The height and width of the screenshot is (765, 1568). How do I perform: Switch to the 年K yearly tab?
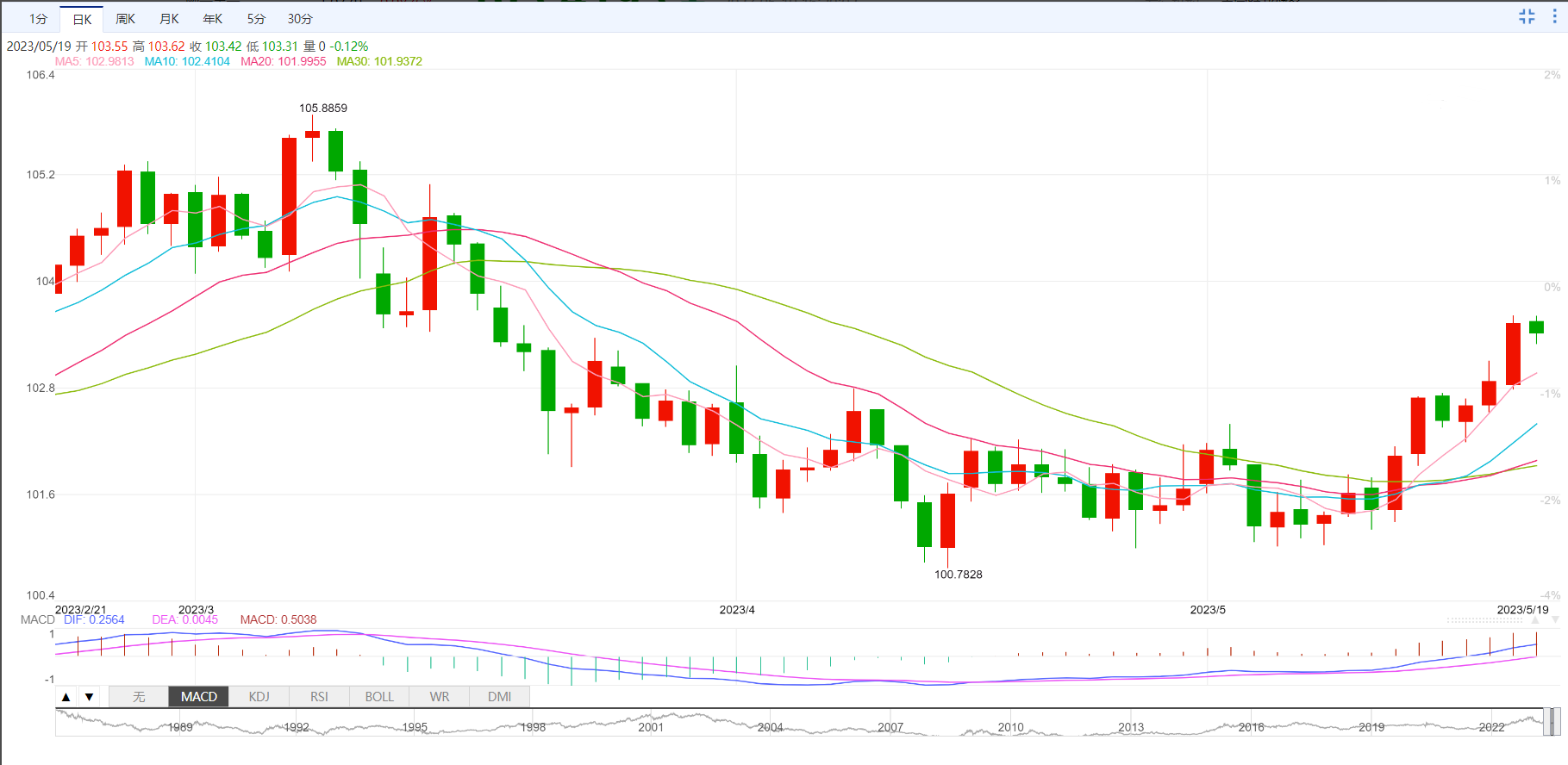click(213, 19)
